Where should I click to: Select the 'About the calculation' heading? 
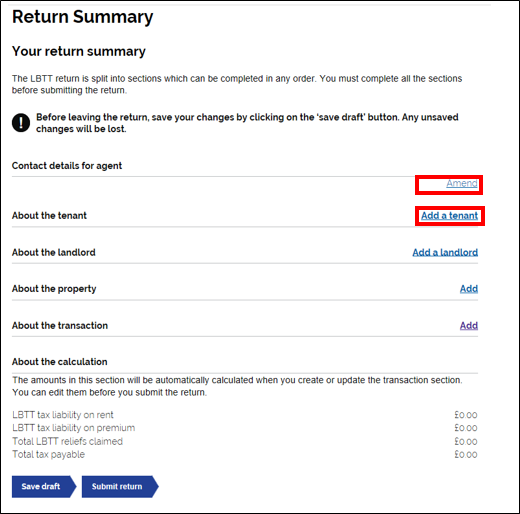click(x=60, y=362)
